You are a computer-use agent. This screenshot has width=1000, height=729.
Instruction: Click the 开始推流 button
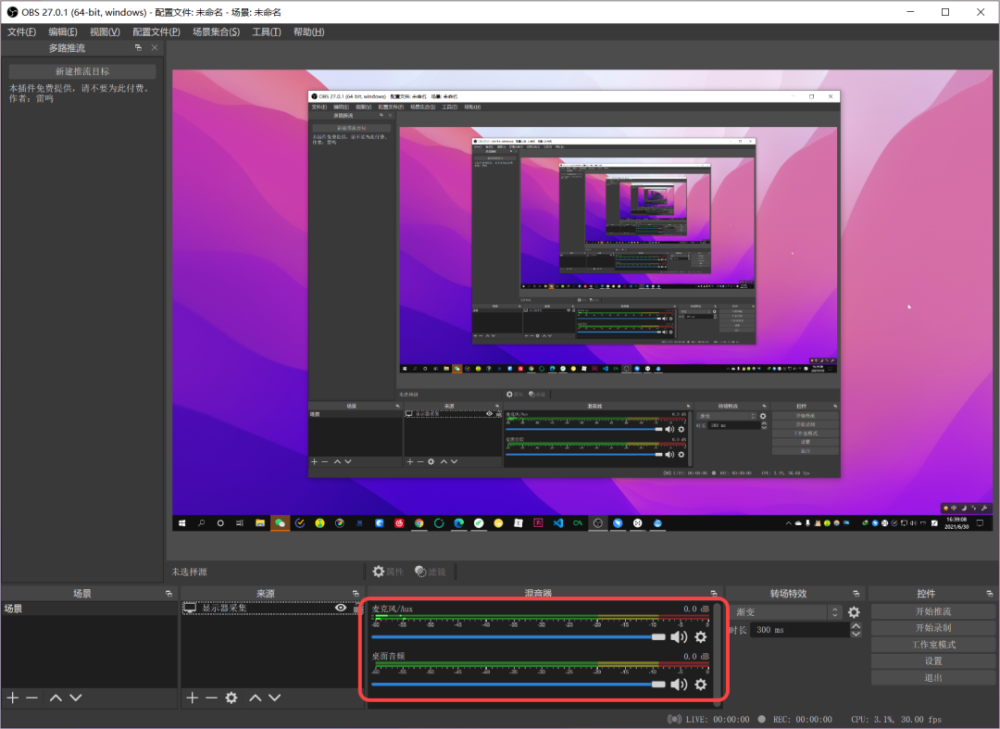point(933,611)
